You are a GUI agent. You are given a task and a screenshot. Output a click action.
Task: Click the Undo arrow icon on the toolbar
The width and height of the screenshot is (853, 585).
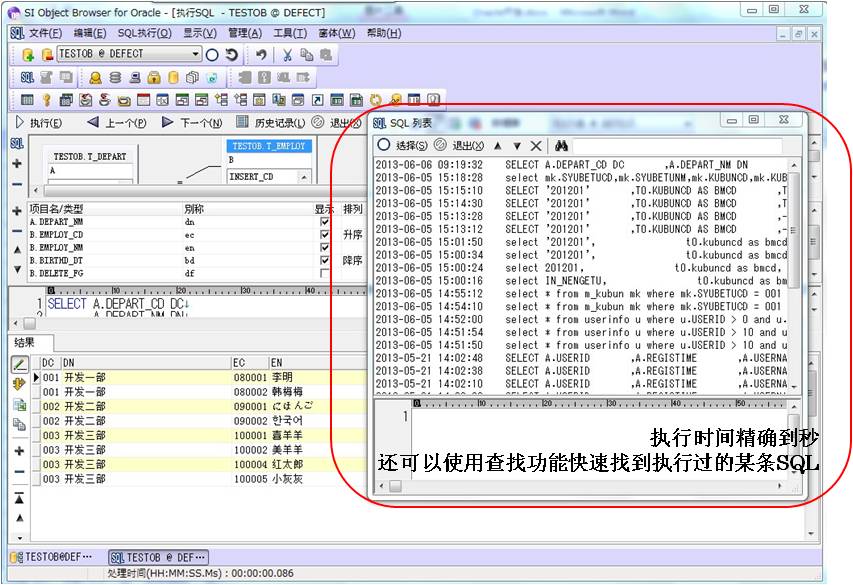point(262,53)
